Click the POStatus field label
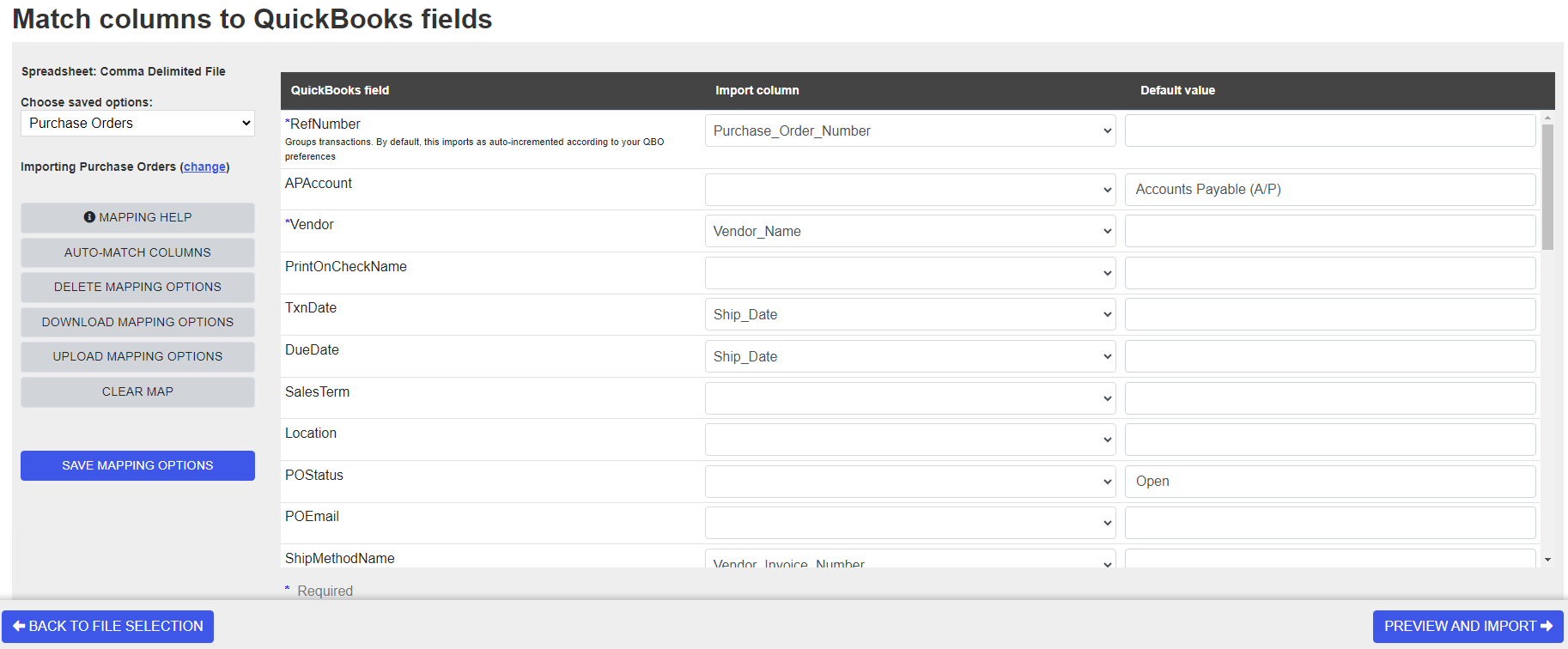The width and height of the screenshot is (1568, 649). [314, 475]
